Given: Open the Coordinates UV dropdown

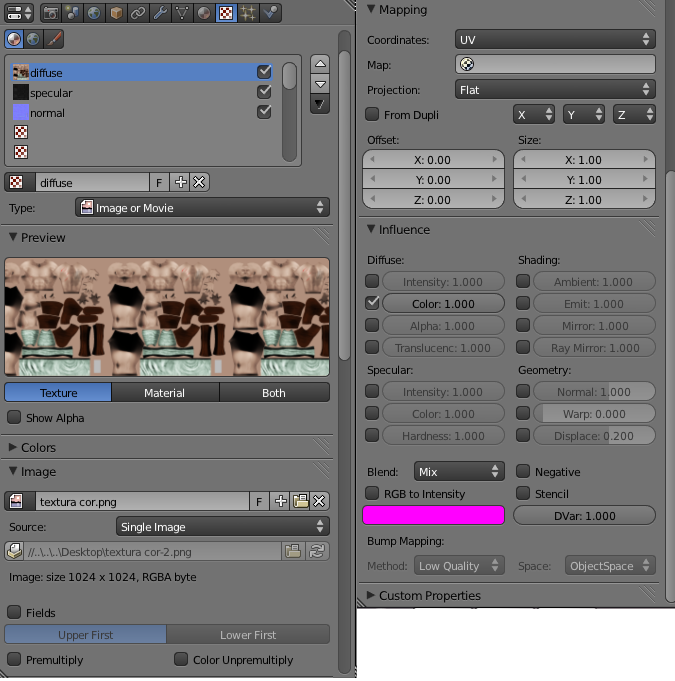Looking at the screenshot, I should point(555,40).
